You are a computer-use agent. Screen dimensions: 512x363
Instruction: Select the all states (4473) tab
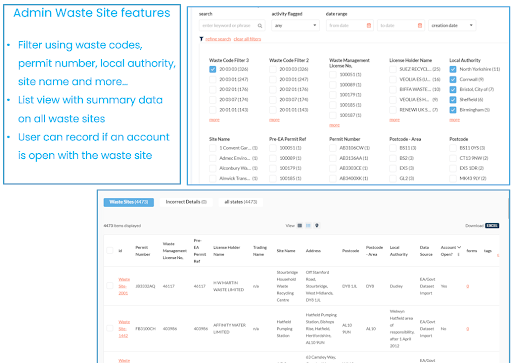[x=241, y=202]
